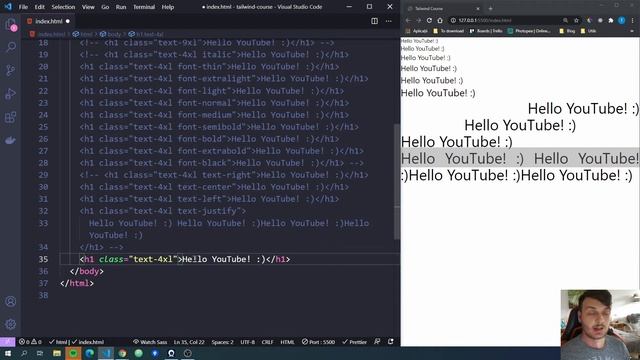Open the File menu

[x=23, y=7]
